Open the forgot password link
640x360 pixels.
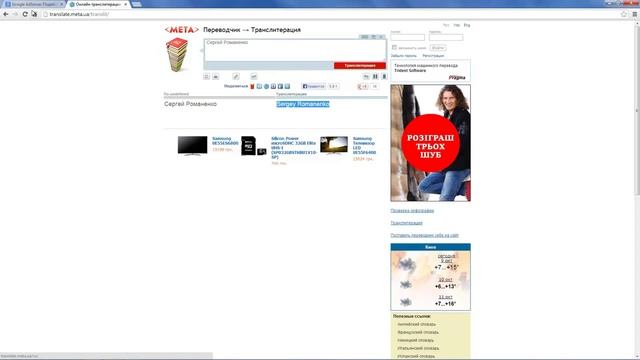pyautogui.click(x=404, y=56)
